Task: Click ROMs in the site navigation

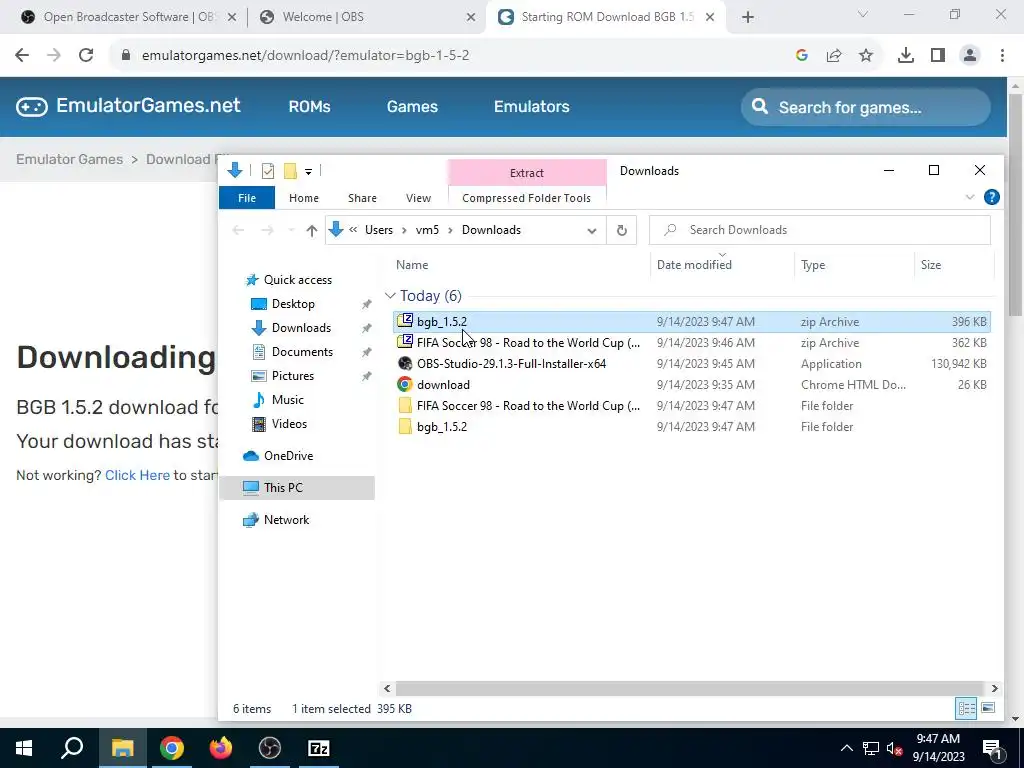Action: [x=310, y=106]
